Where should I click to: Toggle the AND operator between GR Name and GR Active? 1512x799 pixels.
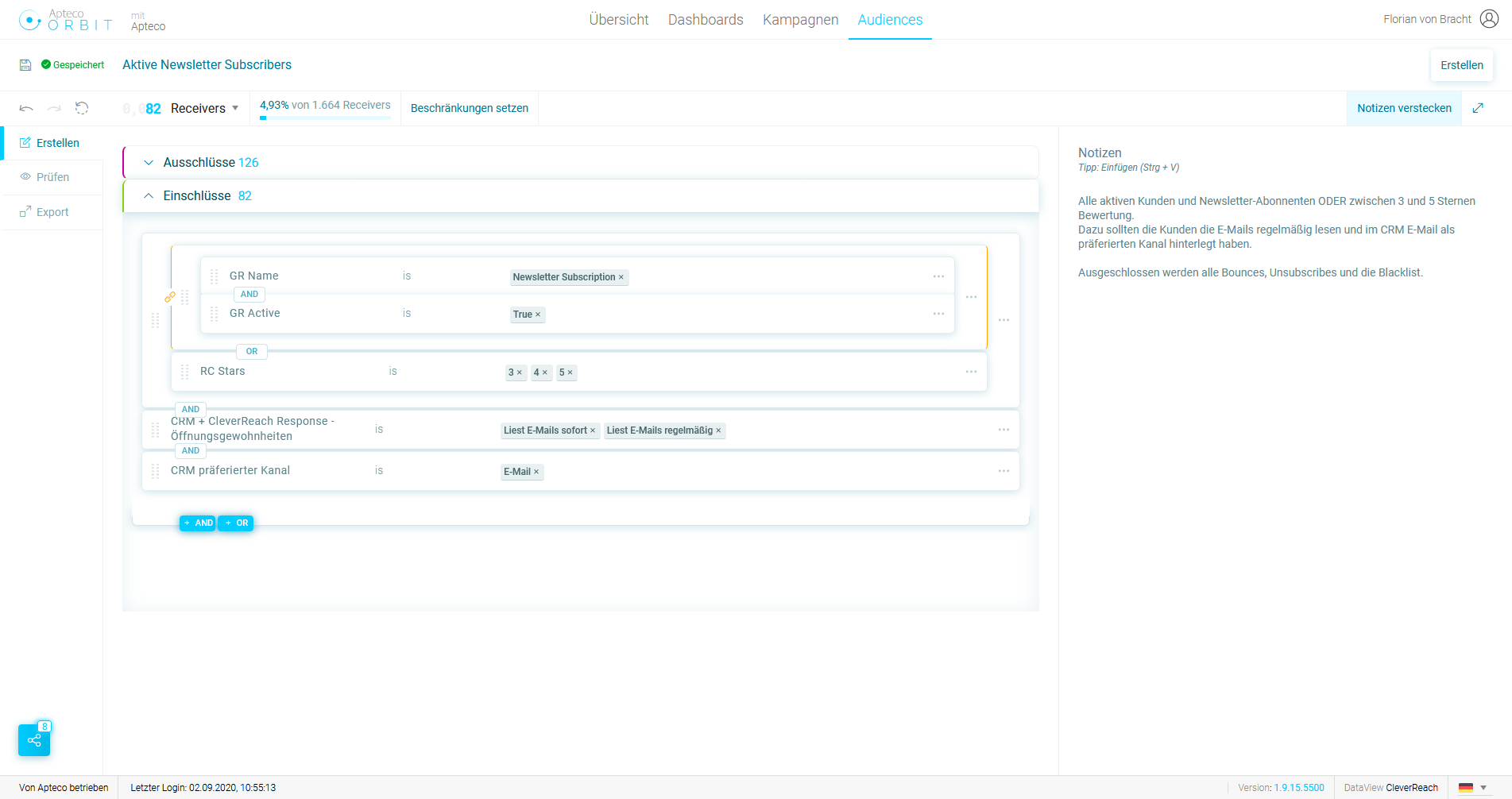click(249, 294)
